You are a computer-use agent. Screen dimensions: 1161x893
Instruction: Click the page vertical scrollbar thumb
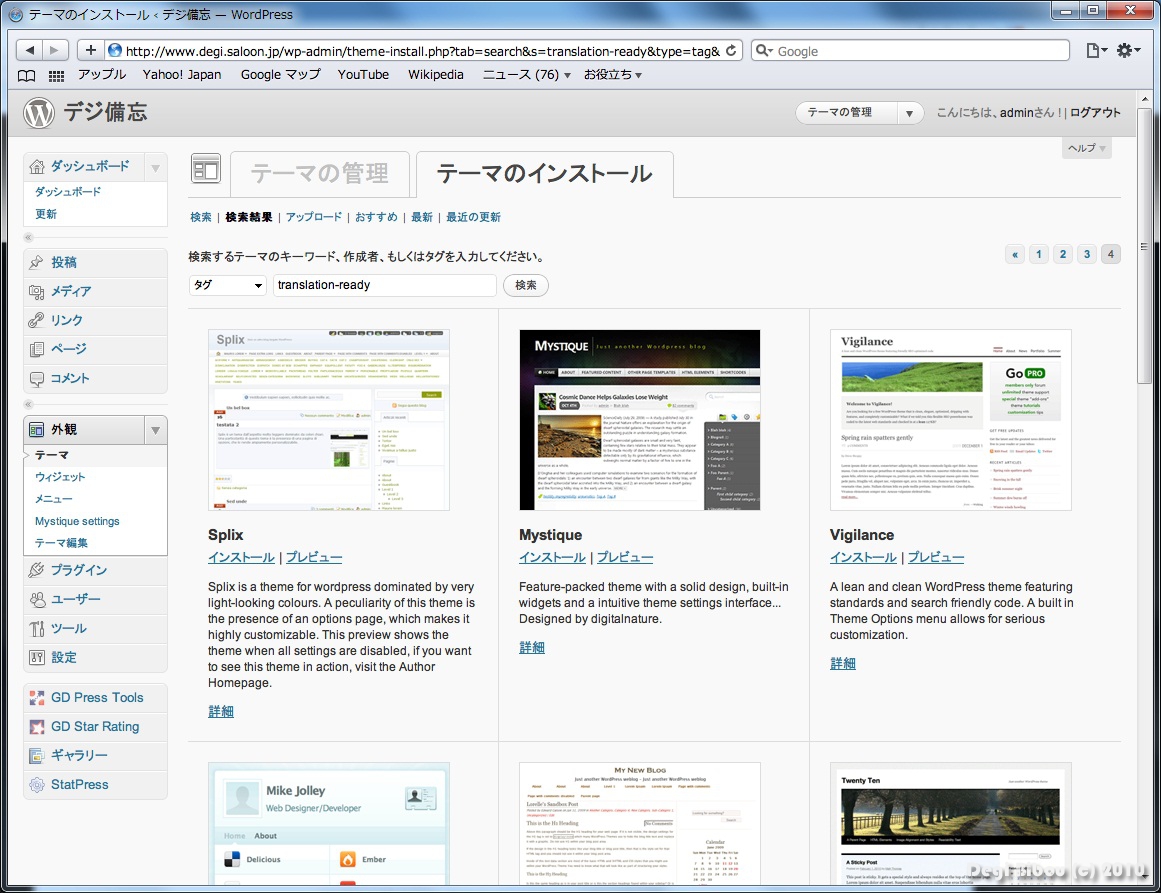coord(1145,247)
